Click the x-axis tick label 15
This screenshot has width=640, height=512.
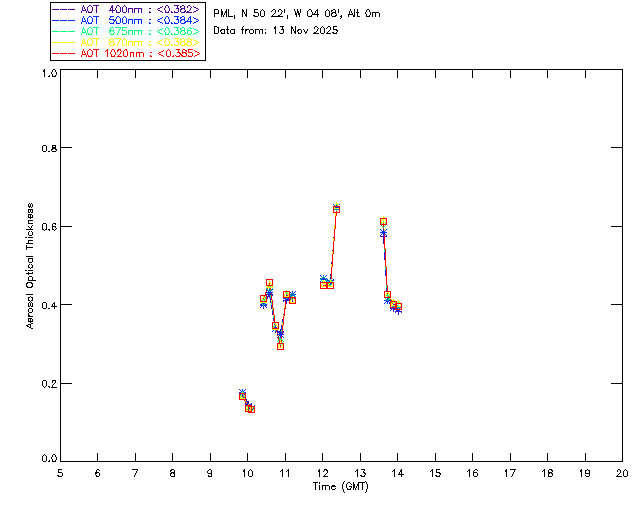435,473
